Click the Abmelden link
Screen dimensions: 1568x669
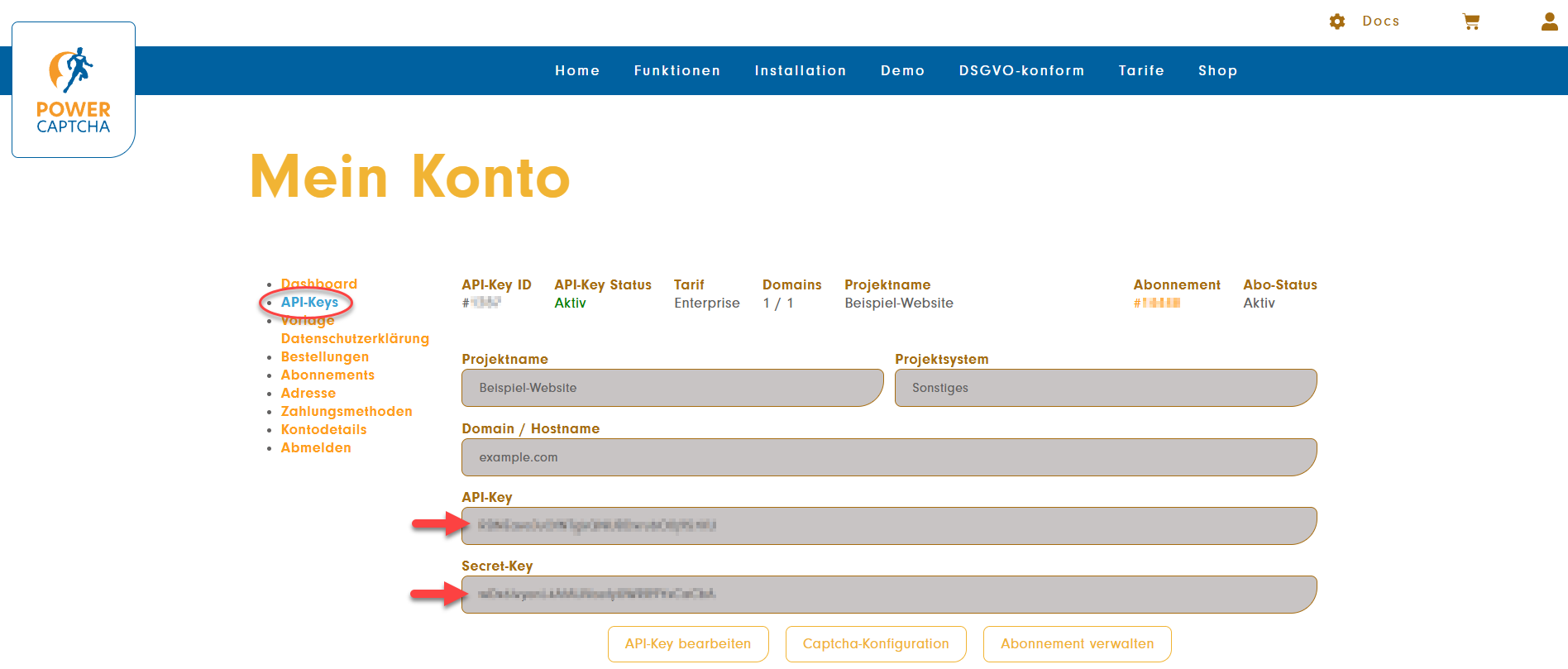(x=316, y=448)
